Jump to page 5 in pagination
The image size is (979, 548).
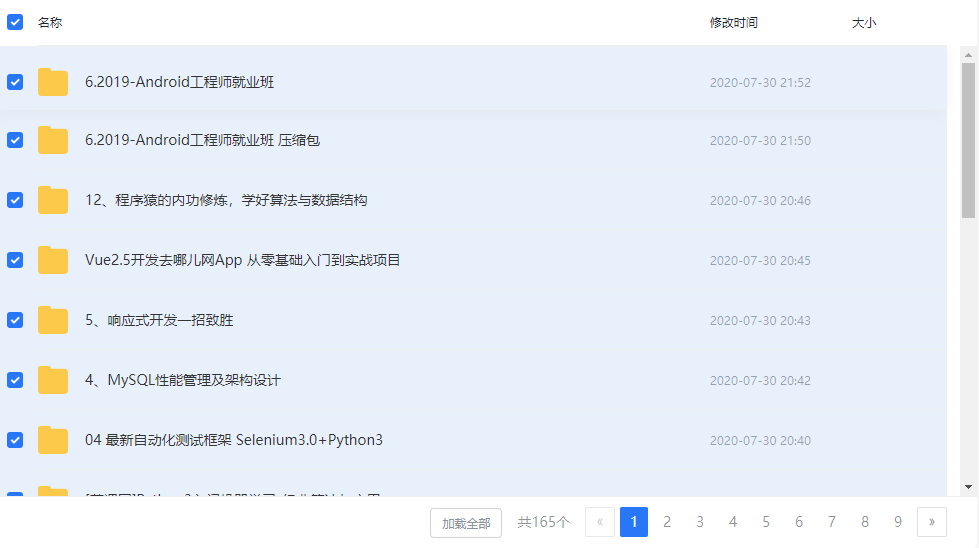tap(765, 522)
